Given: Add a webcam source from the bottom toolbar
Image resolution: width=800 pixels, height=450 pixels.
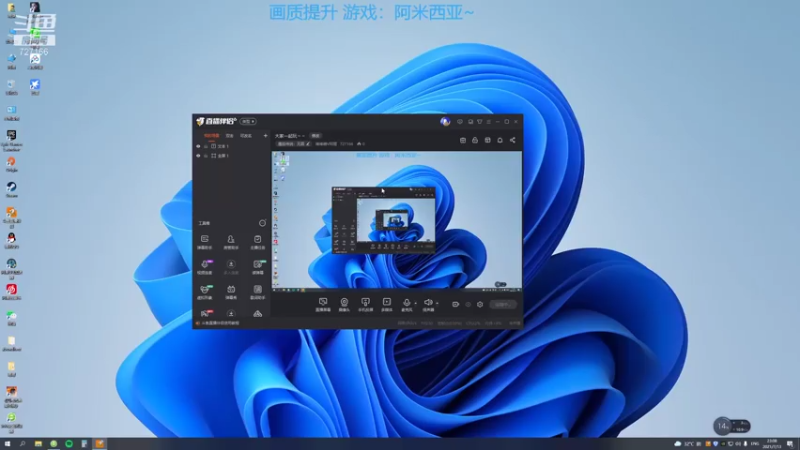Looking at the screenshot, I should pos(344,305).
